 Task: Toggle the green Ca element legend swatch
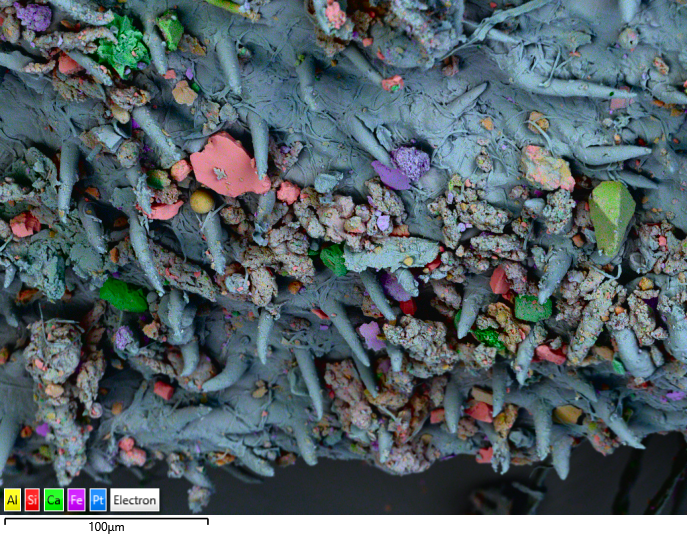coord(55,500)
